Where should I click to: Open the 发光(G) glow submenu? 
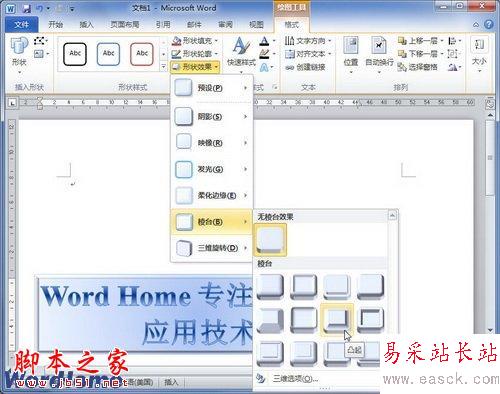212,169
